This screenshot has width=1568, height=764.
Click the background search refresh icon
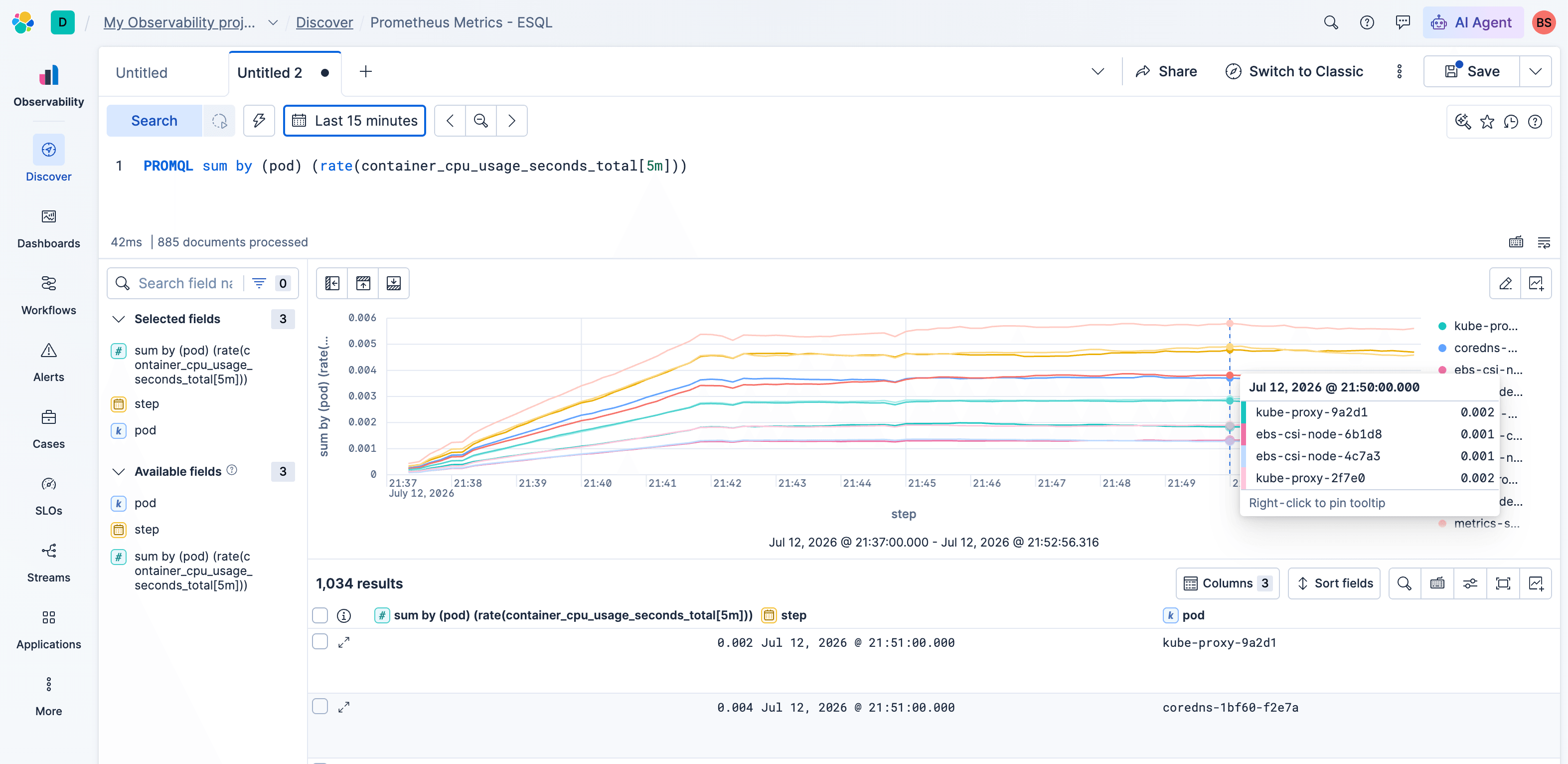219,121
